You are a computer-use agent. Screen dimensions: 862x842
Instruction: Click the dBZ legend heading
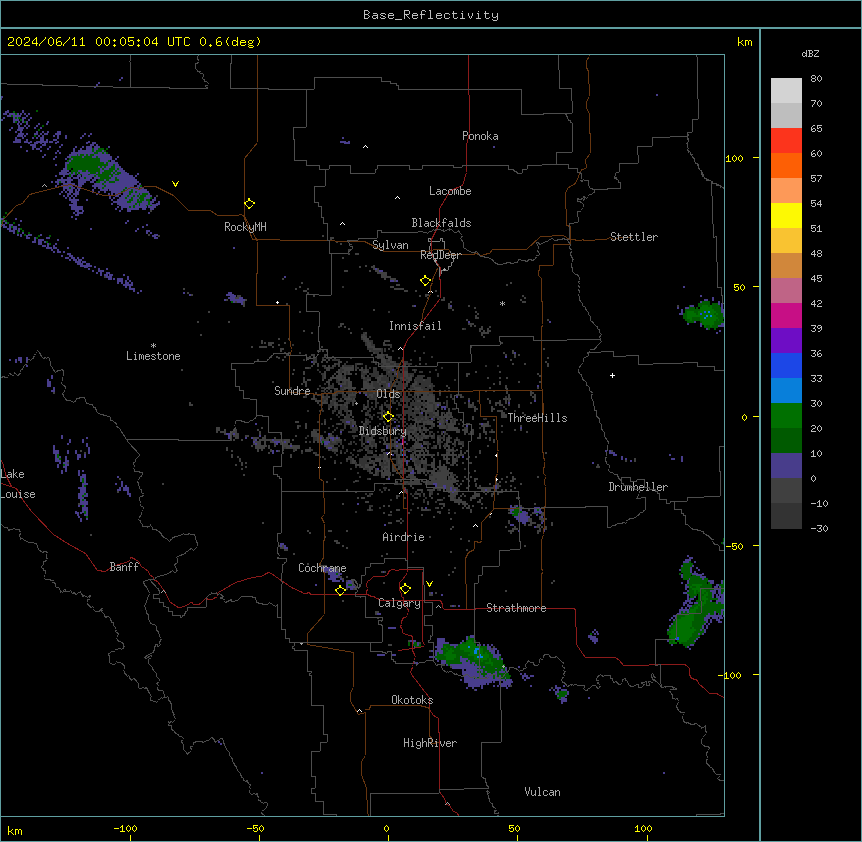810,54
